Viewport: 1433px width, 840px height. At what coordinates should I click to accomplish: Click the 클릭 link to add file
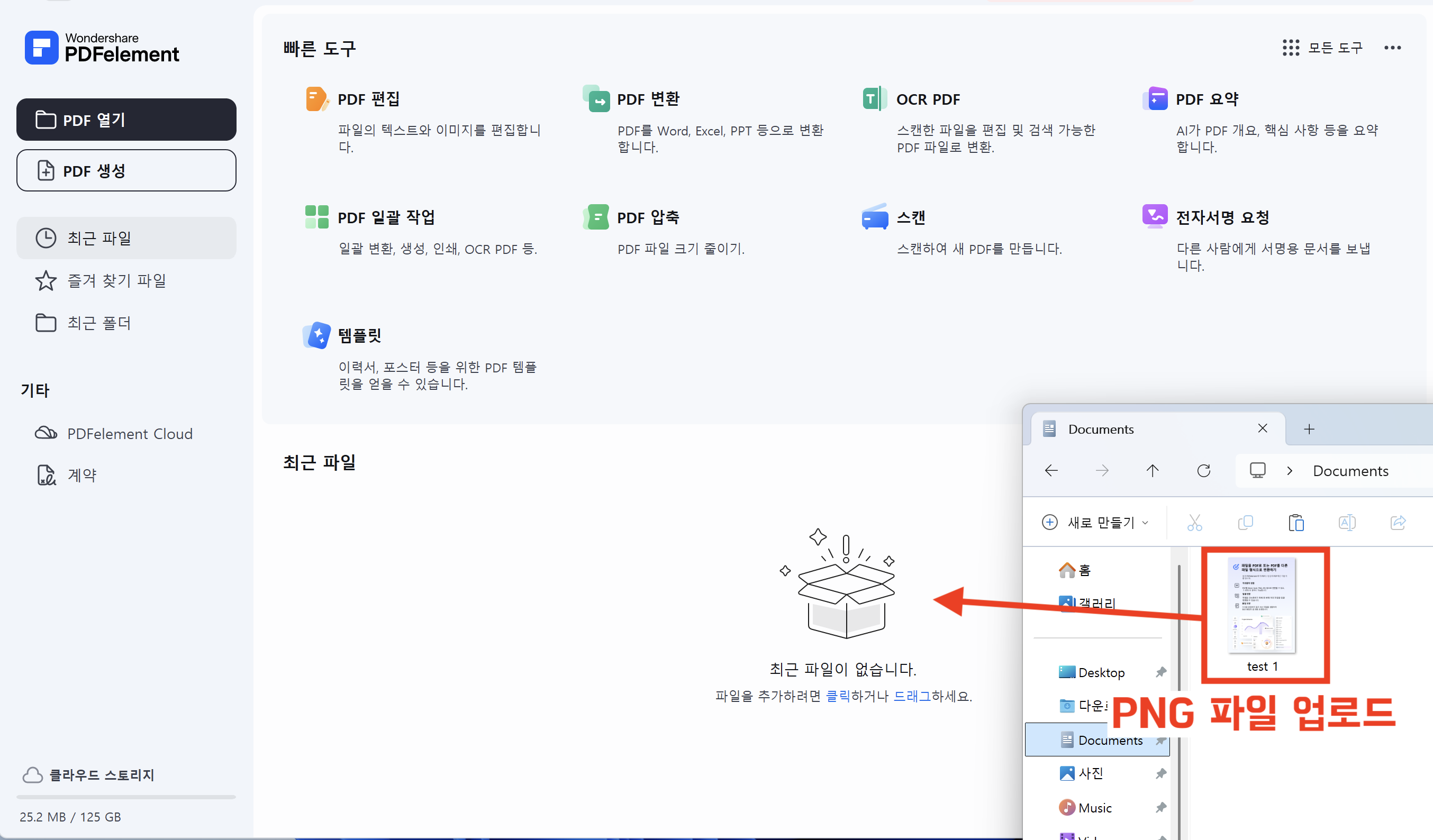[838, 696]
